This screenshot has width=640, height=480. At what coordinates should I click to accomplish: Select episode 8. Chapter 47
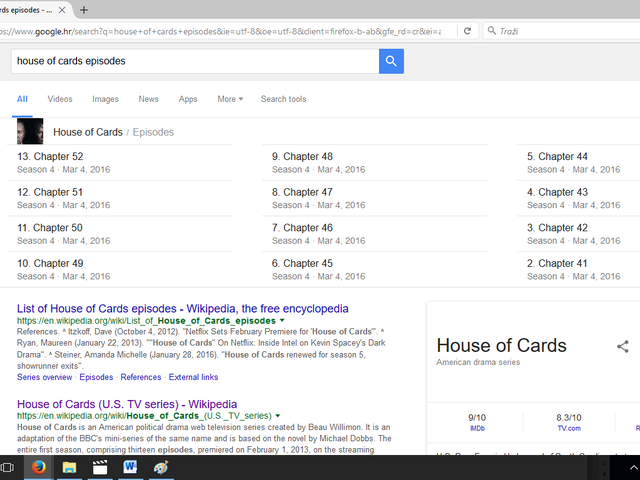coord(375,198)
